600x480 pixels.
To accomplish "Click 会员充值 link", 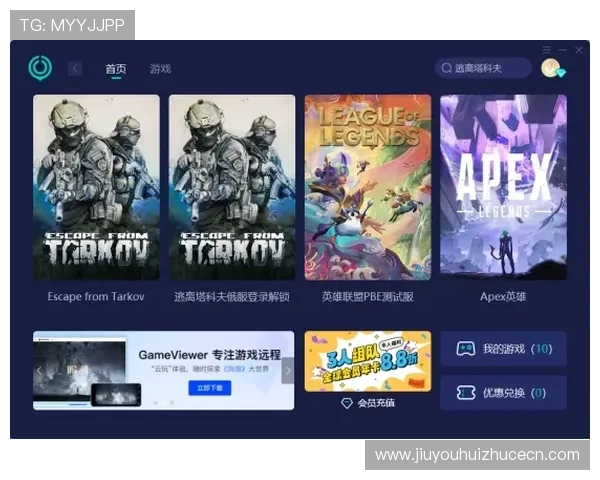I will point(376,403).
